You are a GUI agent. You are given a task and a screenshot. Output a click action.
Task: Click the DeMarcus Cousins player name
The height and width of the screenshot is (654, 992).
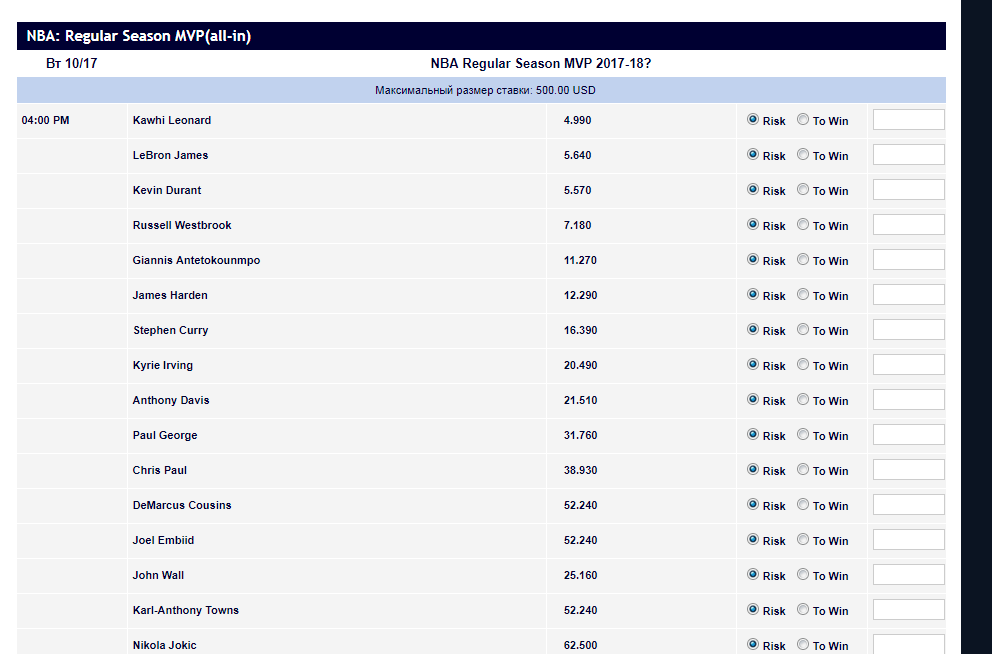tap(182, 505)
